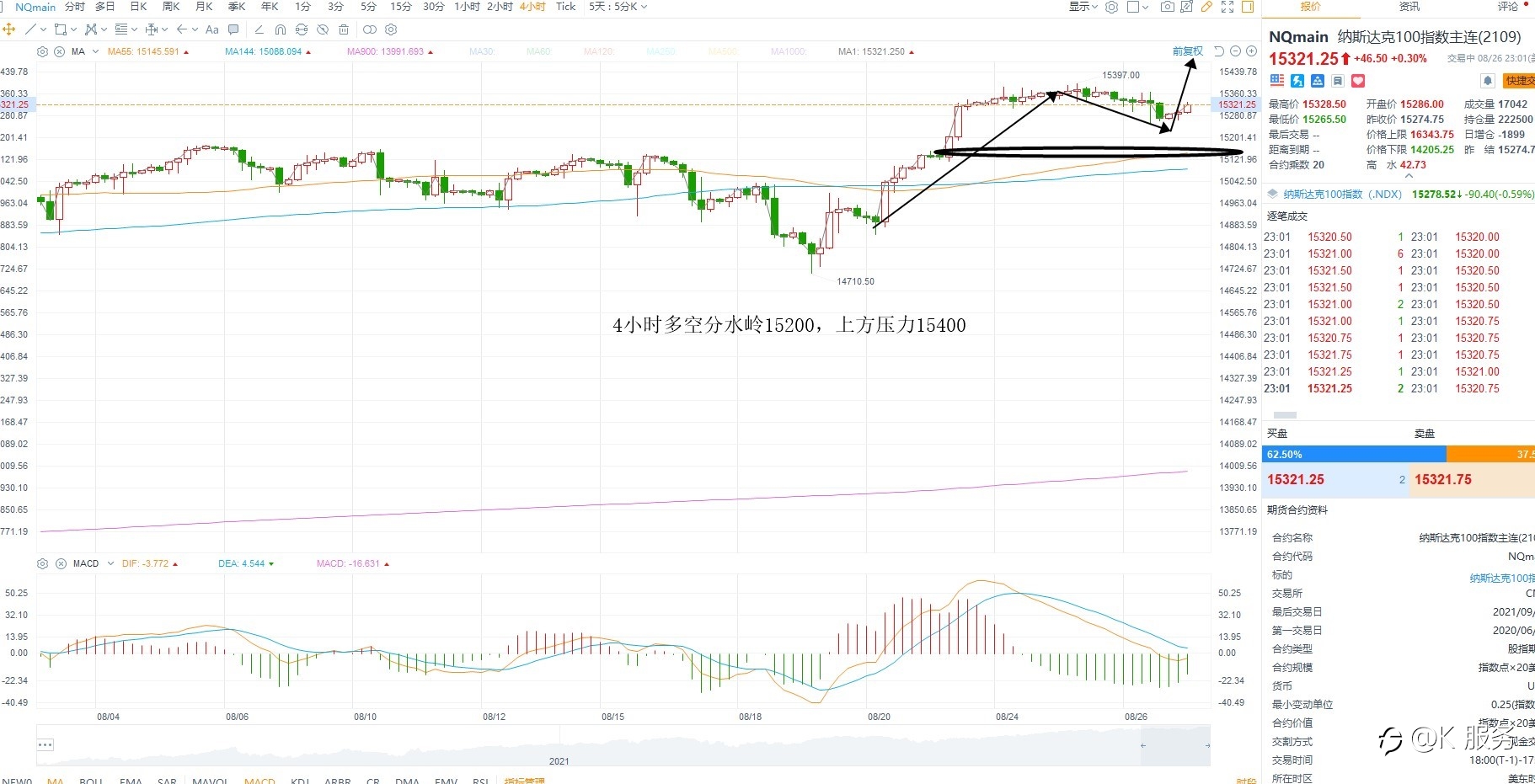Click the 快捷交易 quick trade button
The height and width of the screenshot is (784, 1535).
(x=1519, y=81)
